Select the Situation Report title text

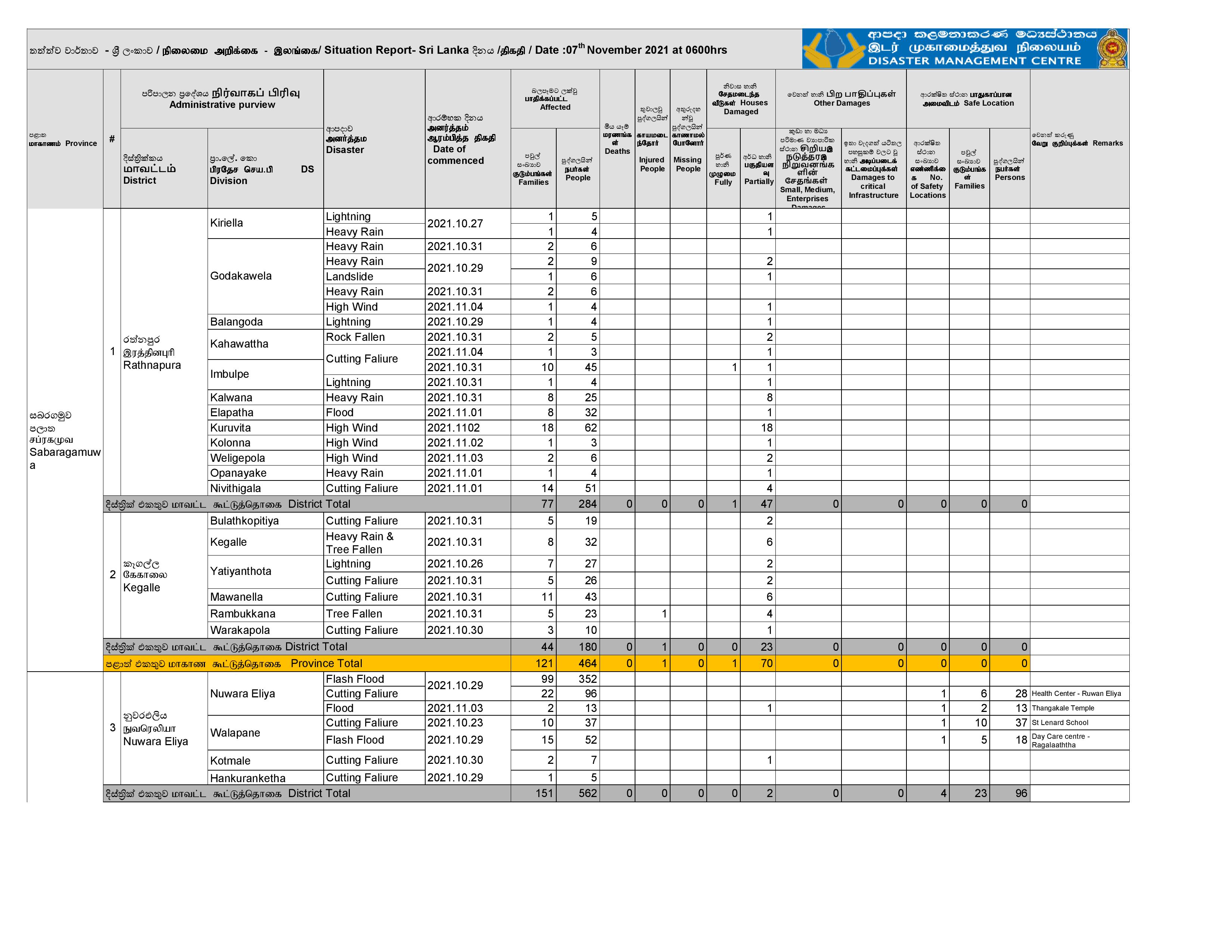coord(378,50)
